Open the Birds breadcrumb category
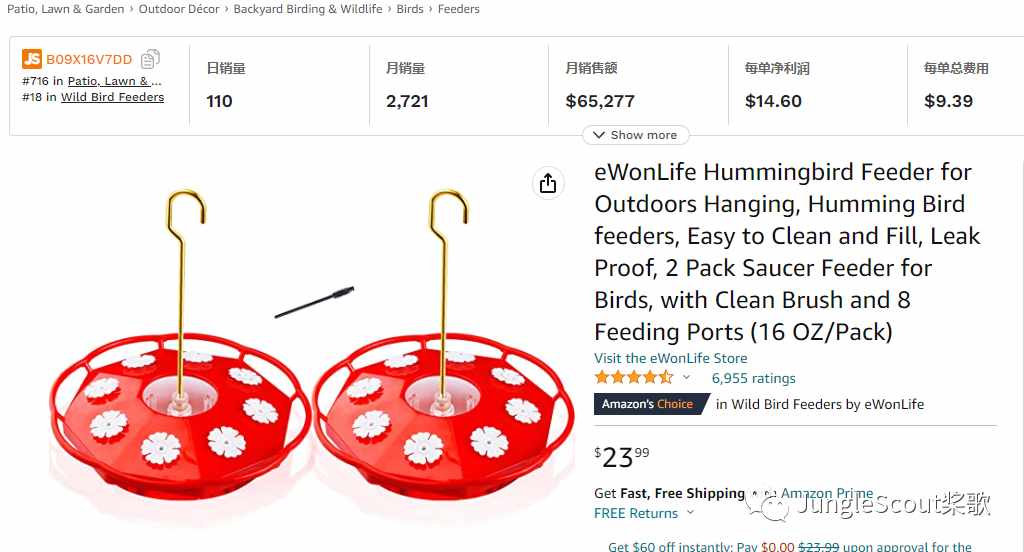This screenshot has height=552, width=1024. [x=409, y=9]
